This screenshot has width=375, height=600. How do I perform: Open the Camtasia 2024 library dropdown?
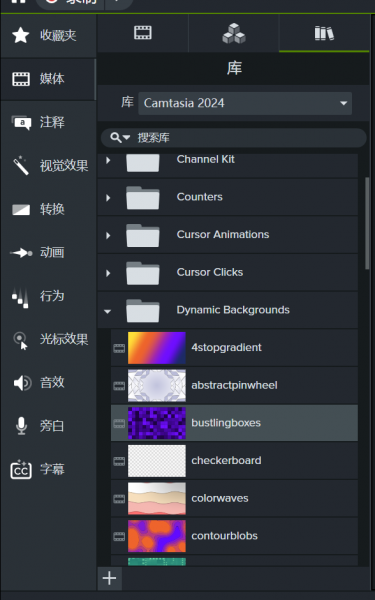[x=245, y=103]
